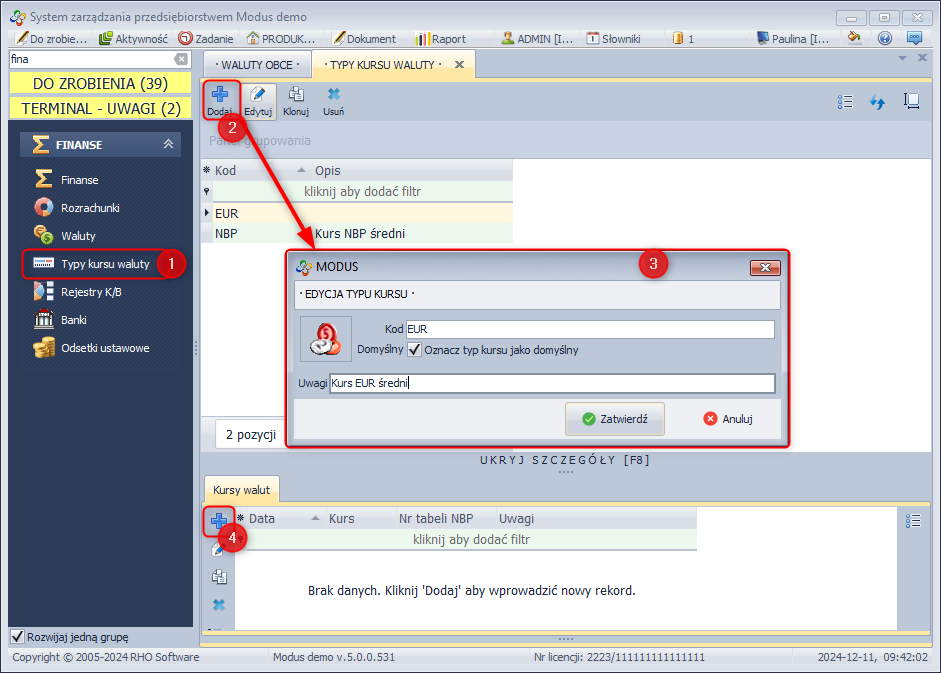This screenshot has width=941, height=673.
Task: Add a new rate in Kursy walut panel
Action: (x=218, y=520)
